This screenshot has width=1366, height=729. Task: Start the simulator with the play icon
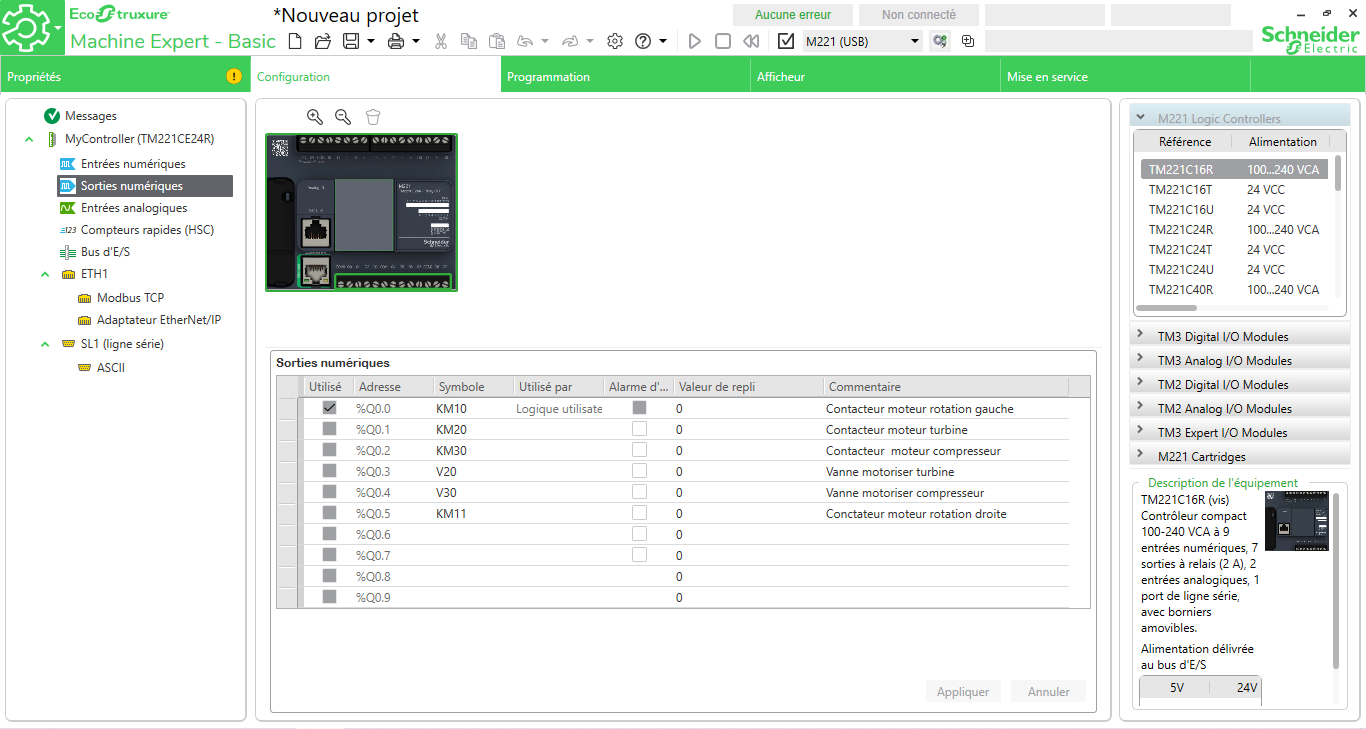pyautogui.click(x=695, y=41)
